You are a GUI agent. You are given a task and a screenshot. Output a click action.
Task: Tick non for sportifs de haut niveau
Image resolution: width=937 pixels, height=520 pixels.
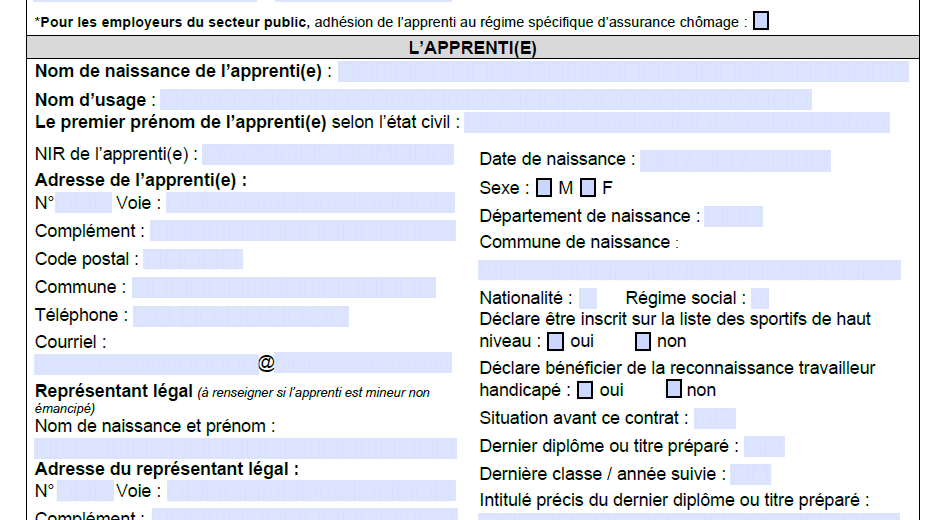[x=643, y=341]
